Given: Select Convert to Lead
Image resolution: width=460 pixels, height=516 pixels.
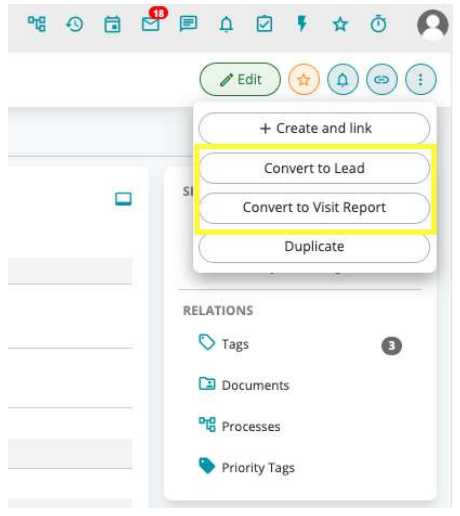Looking at the screenshot, I should point(314,168).
